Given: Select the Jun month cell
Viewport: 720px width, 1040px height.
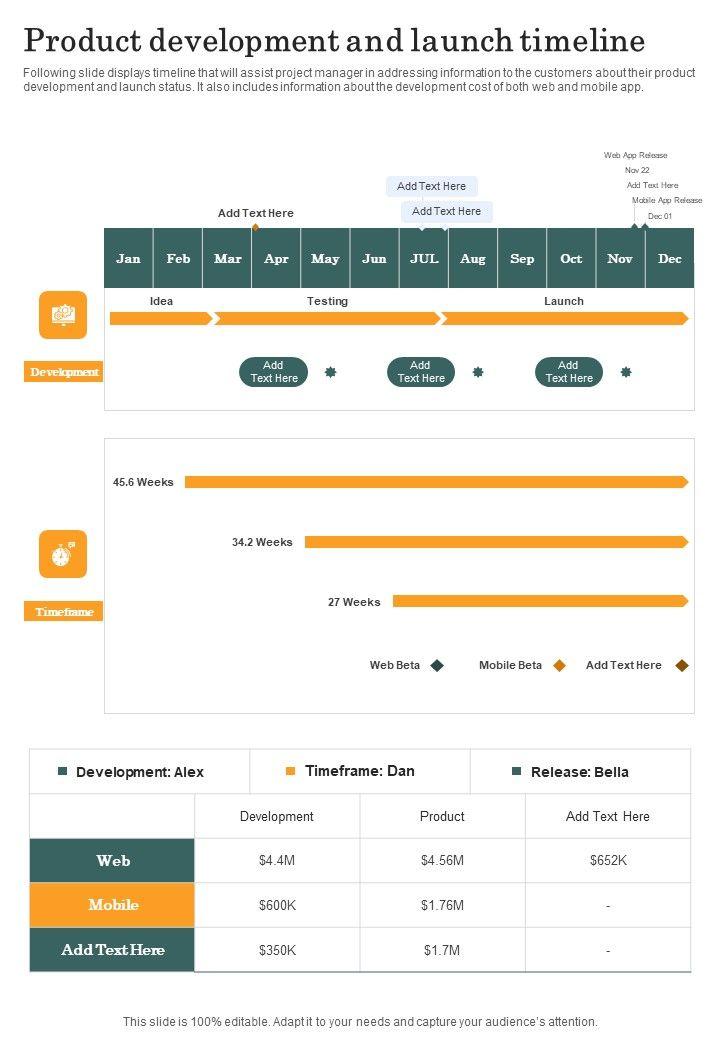Looking at the screenshot, I should coord(375,258).
